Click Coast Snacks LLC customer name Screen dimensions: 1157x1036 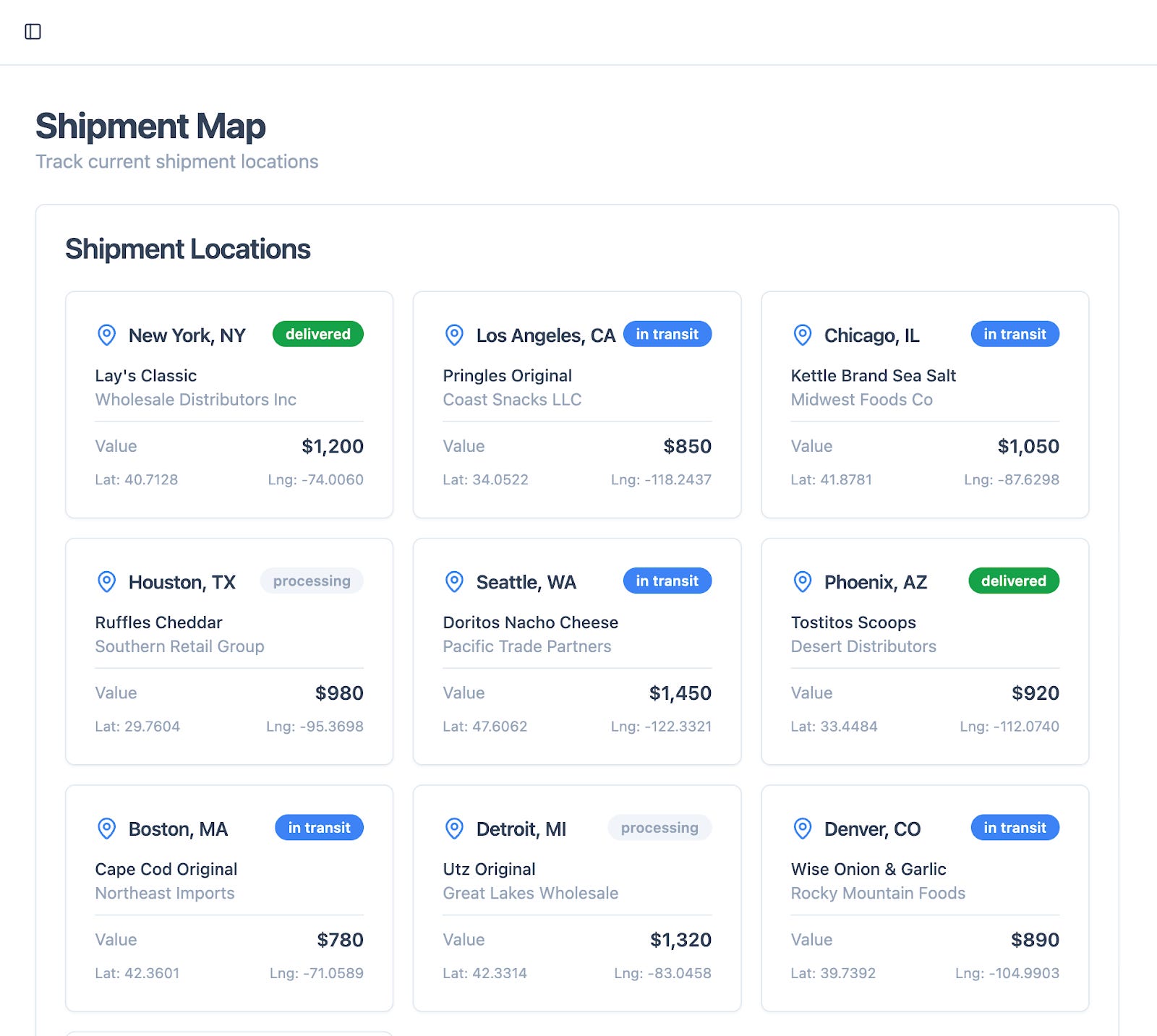(513, 400)
